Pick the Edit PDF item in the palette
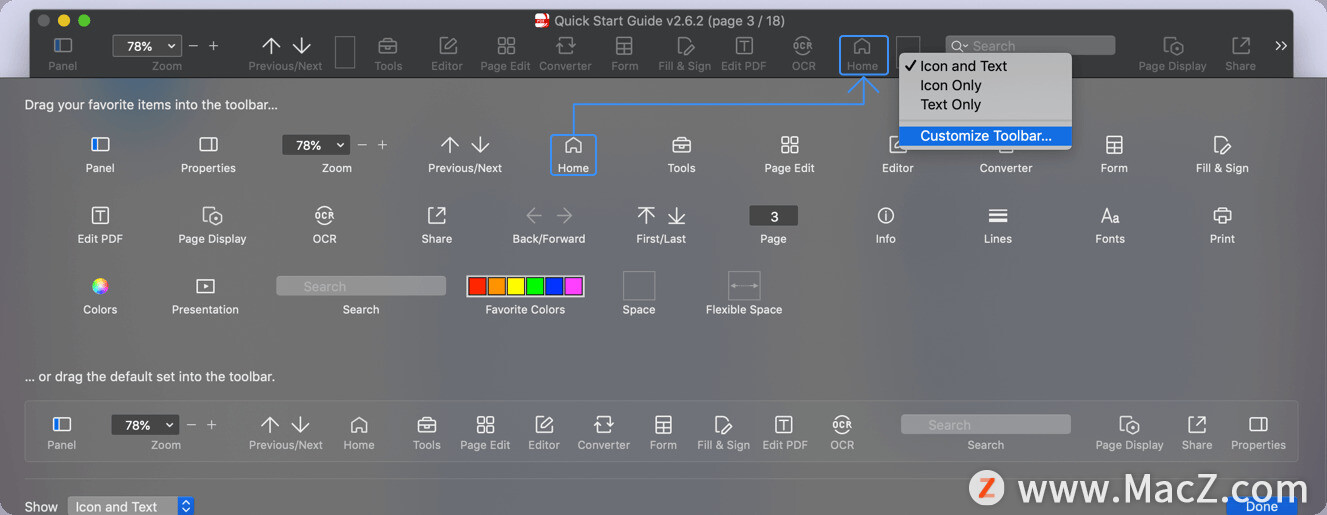Viewport: 1327px width, 515px height. pyautogui.click(x=100, y=225)
